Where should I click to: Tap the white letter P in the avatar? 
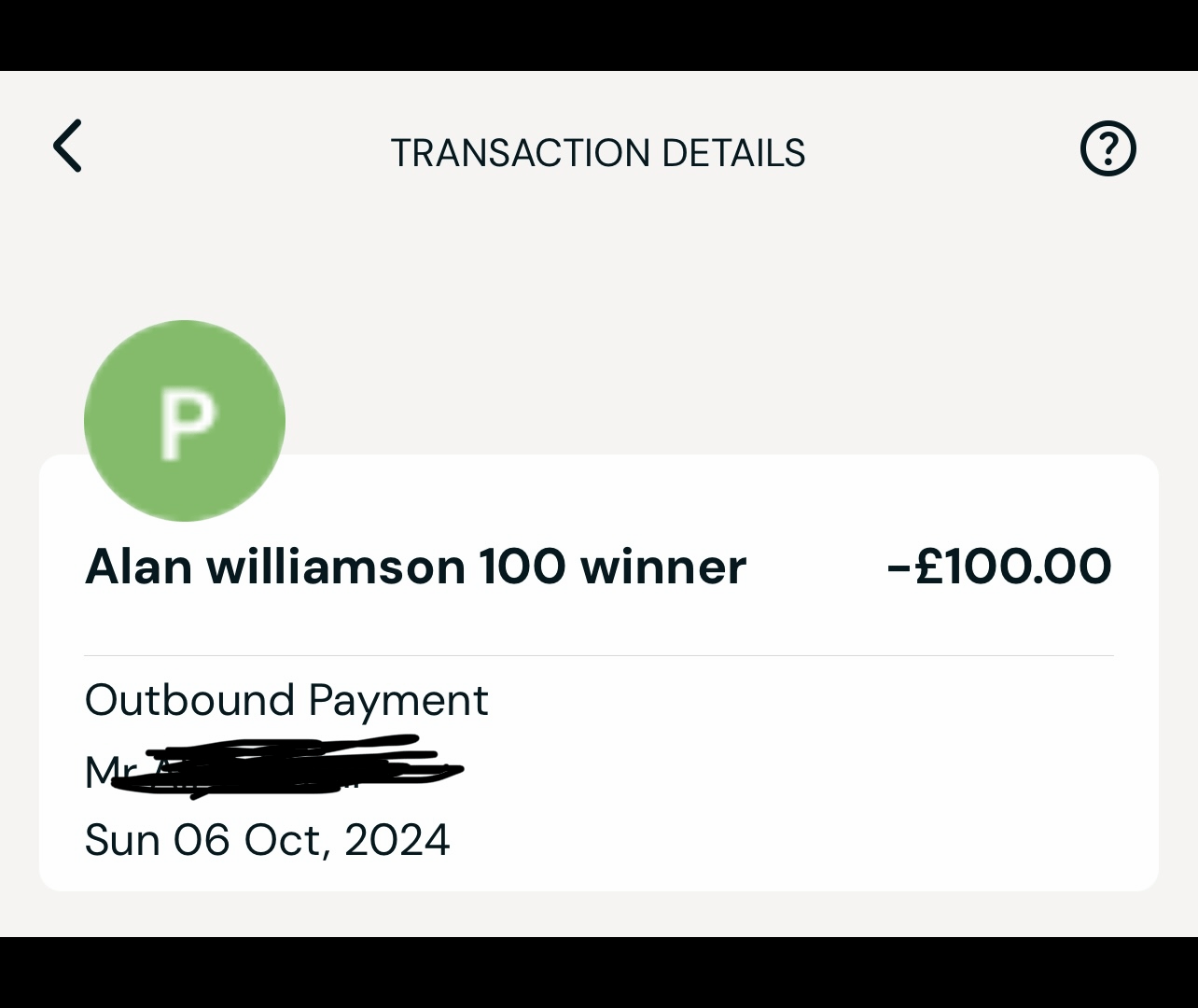click(x=187, y=425)
